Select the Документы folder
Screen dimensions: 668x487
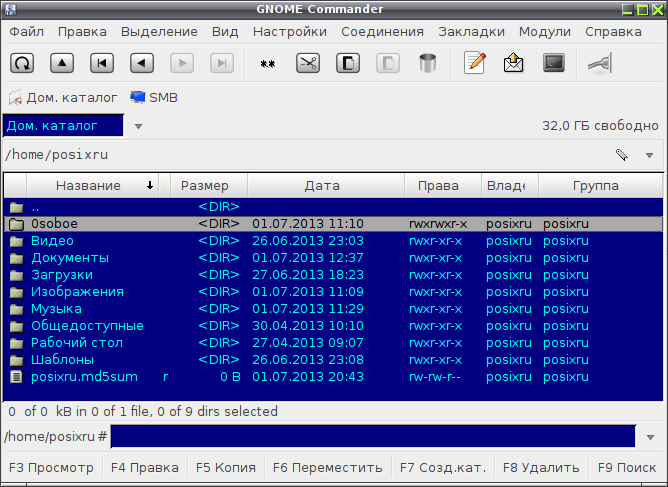333,258
